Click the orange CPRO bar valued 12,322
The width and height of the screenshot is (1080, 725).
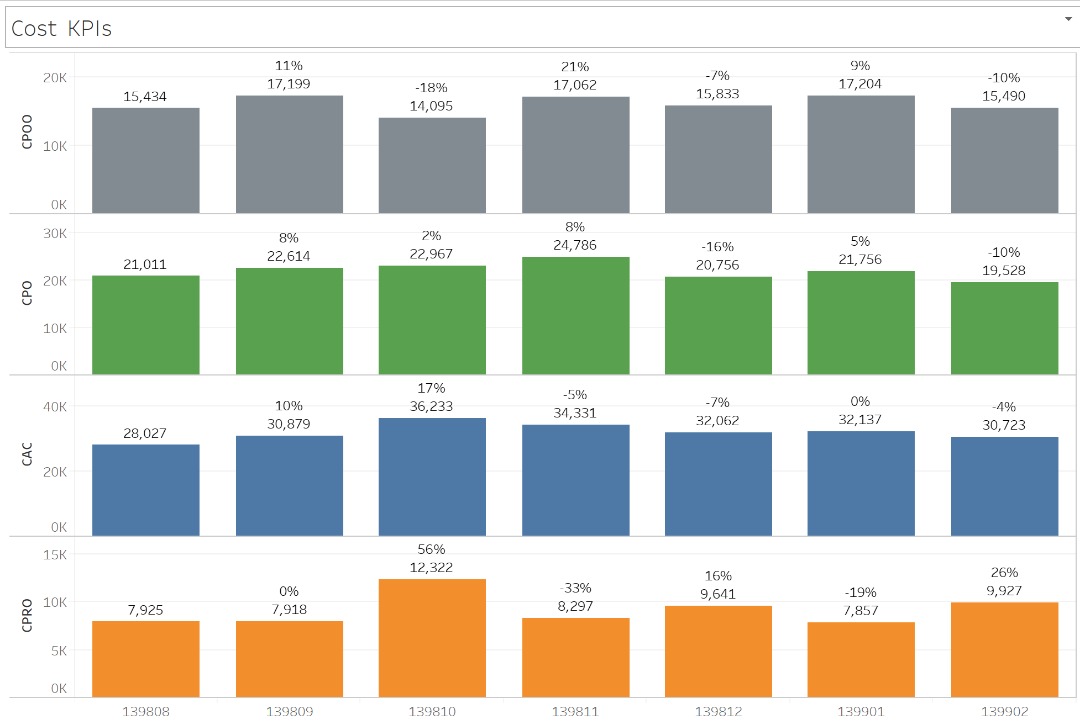coord(432,637)
